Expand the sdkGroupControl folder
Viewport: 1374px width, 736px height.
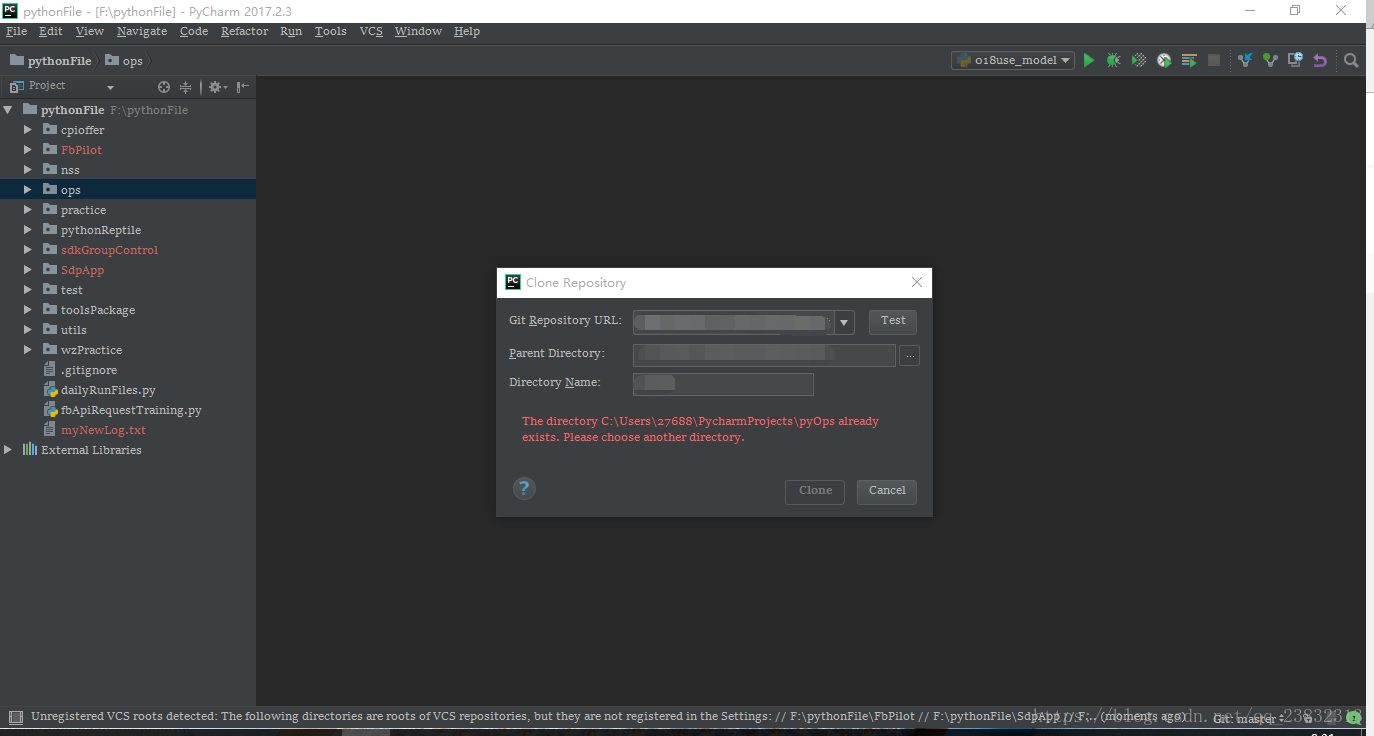pyautogui.click(x=28, y=250)
